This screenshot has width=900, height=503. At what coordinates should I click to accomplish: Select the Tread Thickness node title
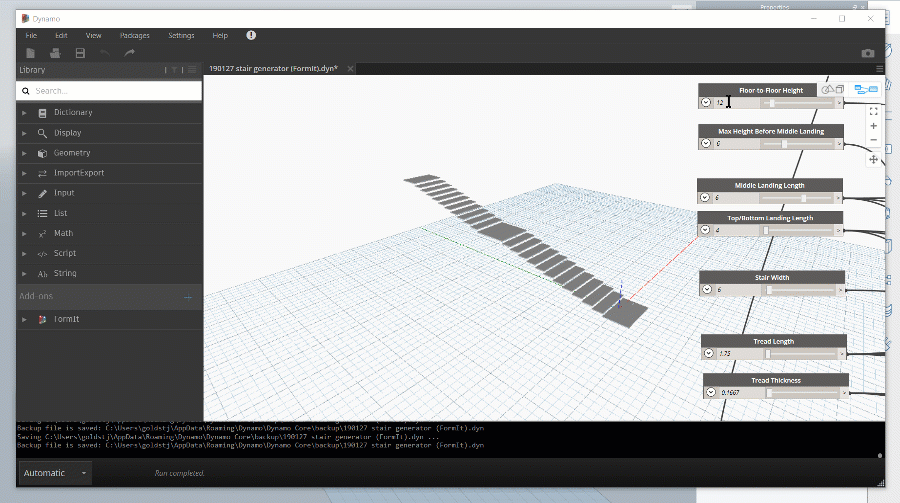[x=776, y=380]
